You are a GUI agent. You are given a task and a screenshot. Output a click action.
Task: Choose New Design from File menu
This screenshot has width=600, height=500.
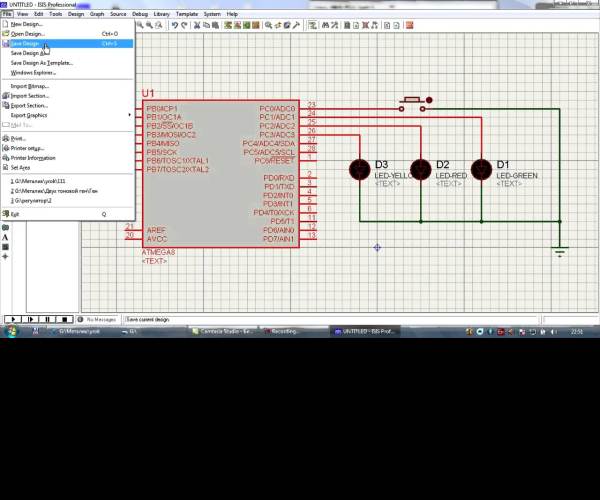67,24
